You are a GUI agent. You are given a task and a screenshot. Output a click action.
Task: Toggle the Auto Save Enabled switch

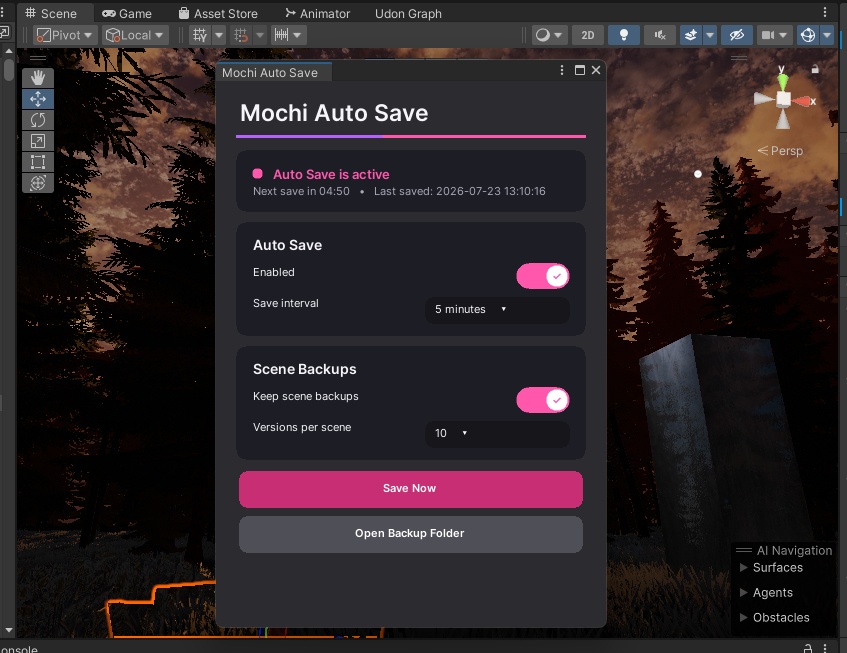point(542,276)
